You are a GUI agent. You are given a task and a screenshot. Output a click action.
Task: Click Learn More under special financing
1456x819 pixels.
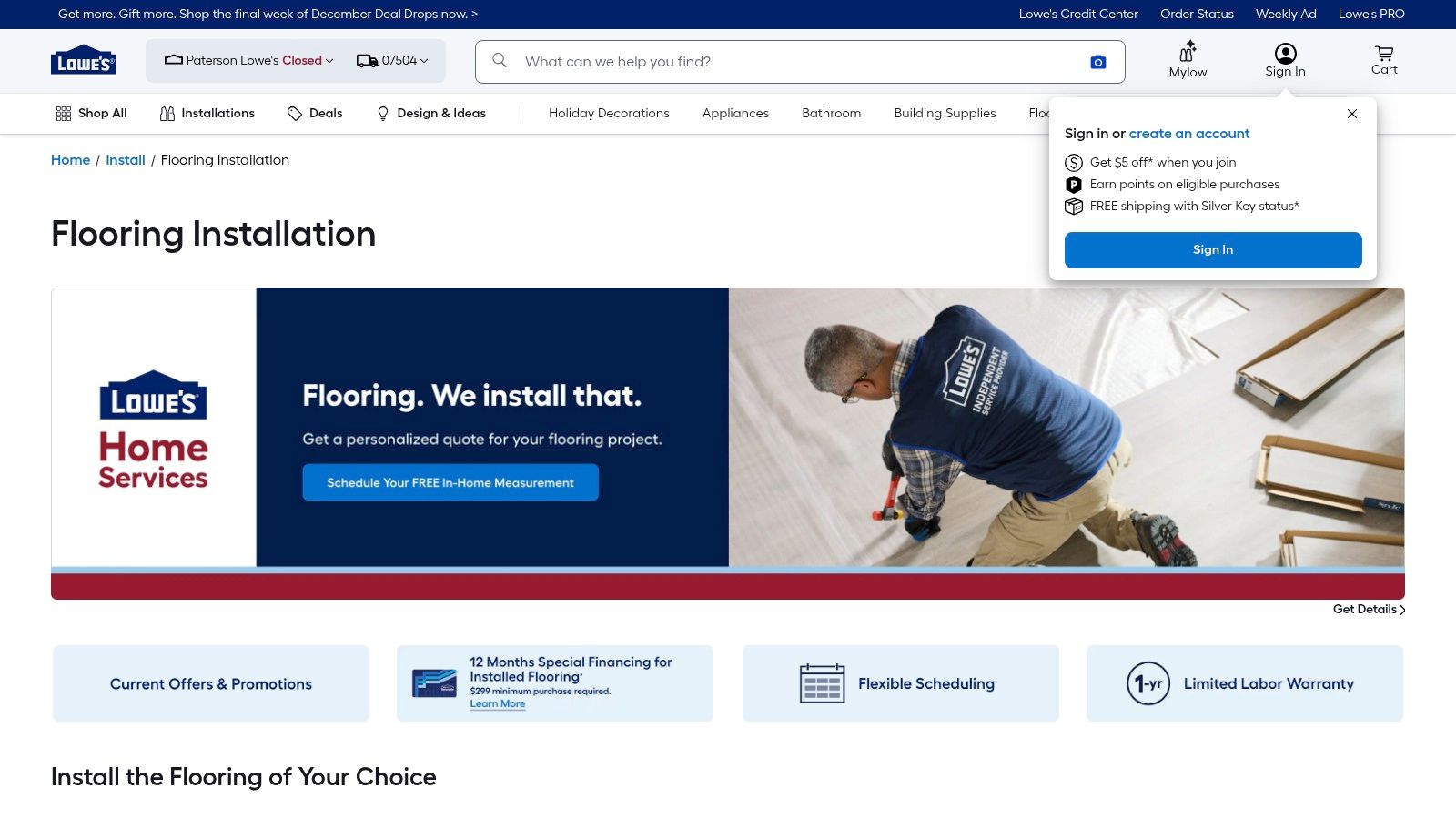[498, 703]
